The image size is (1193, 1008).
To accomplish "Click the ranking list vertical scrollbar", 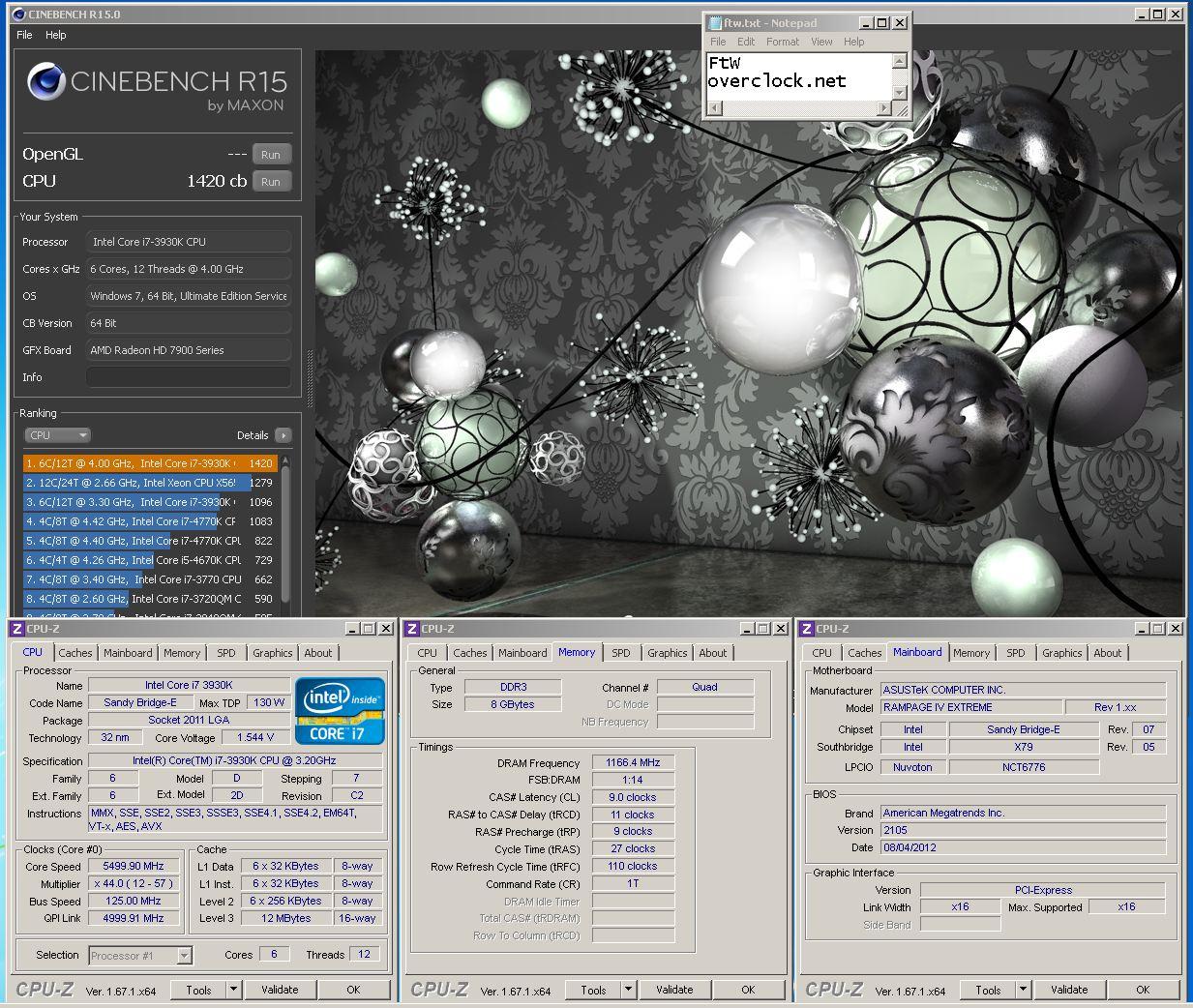I will point(285,532).
